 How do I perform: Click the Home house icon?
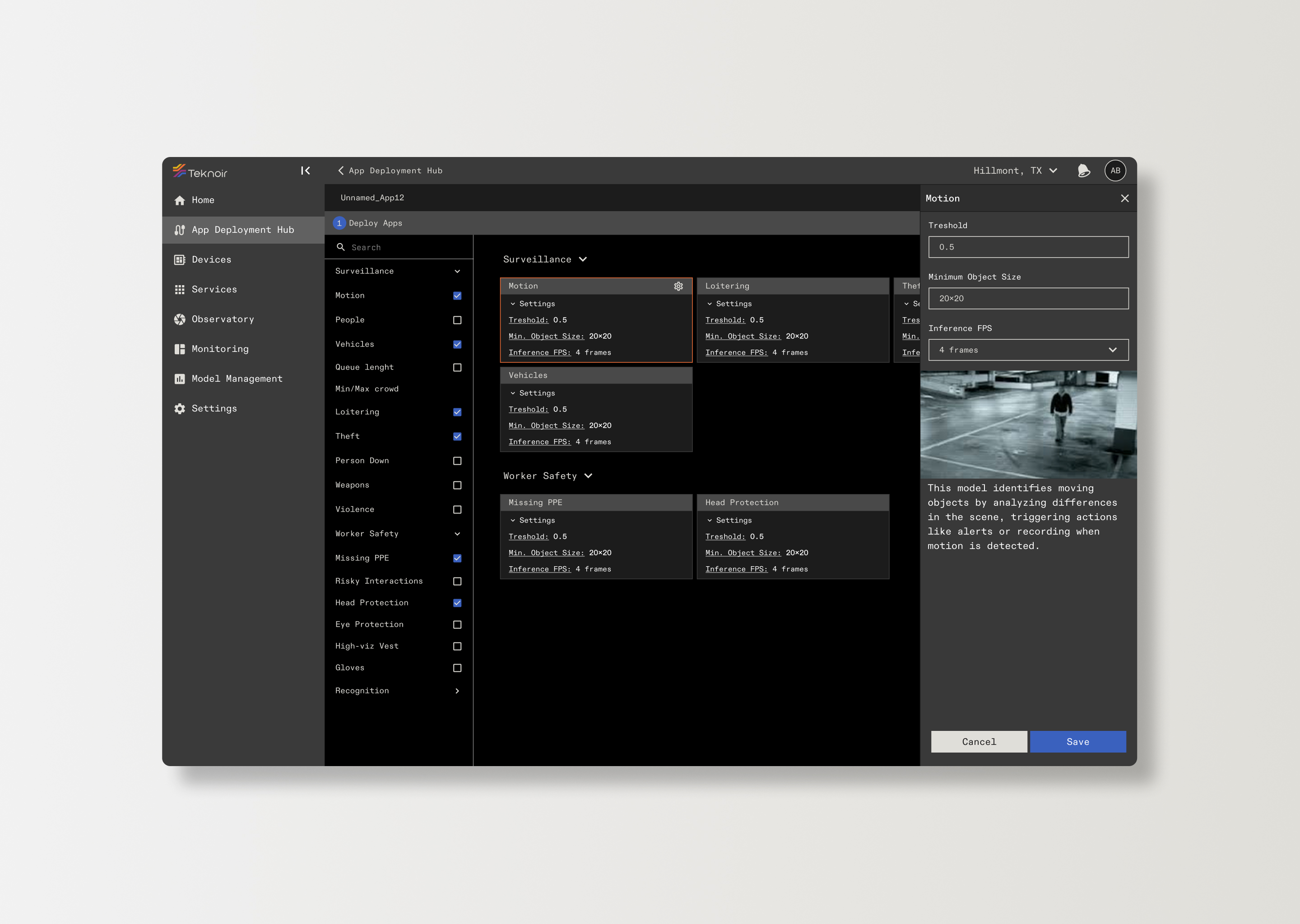[180, 200]
